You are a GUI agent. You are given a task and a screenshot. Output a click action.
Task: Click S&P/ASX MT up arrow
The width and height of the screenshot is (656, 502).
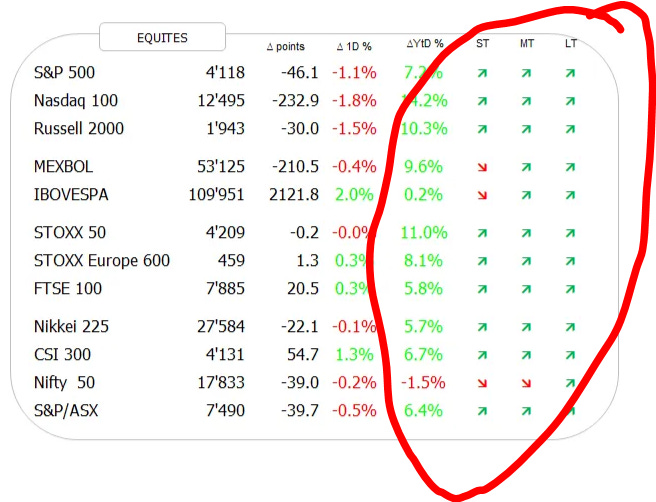pos(526,411)
